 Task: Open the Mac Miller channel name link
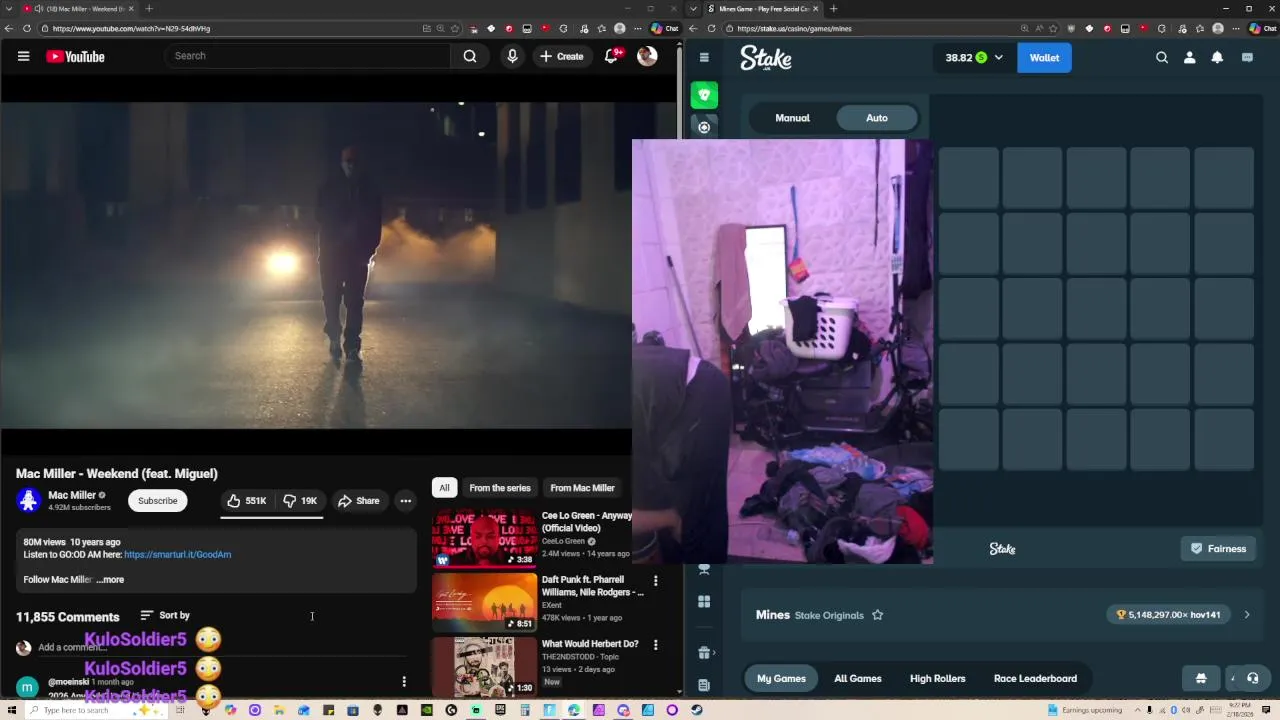[72, 495]
